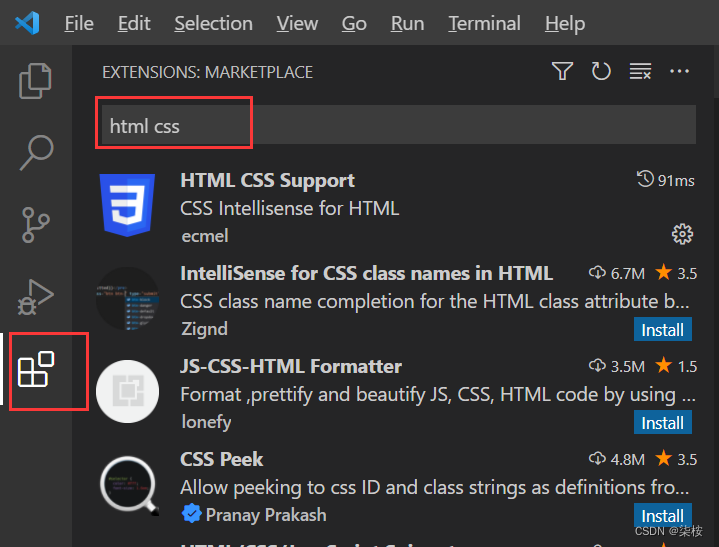Click description CSS Intellisense for HTML
Image resolution: width=719 pixels, height=547 pixels.
click(289, 209)
